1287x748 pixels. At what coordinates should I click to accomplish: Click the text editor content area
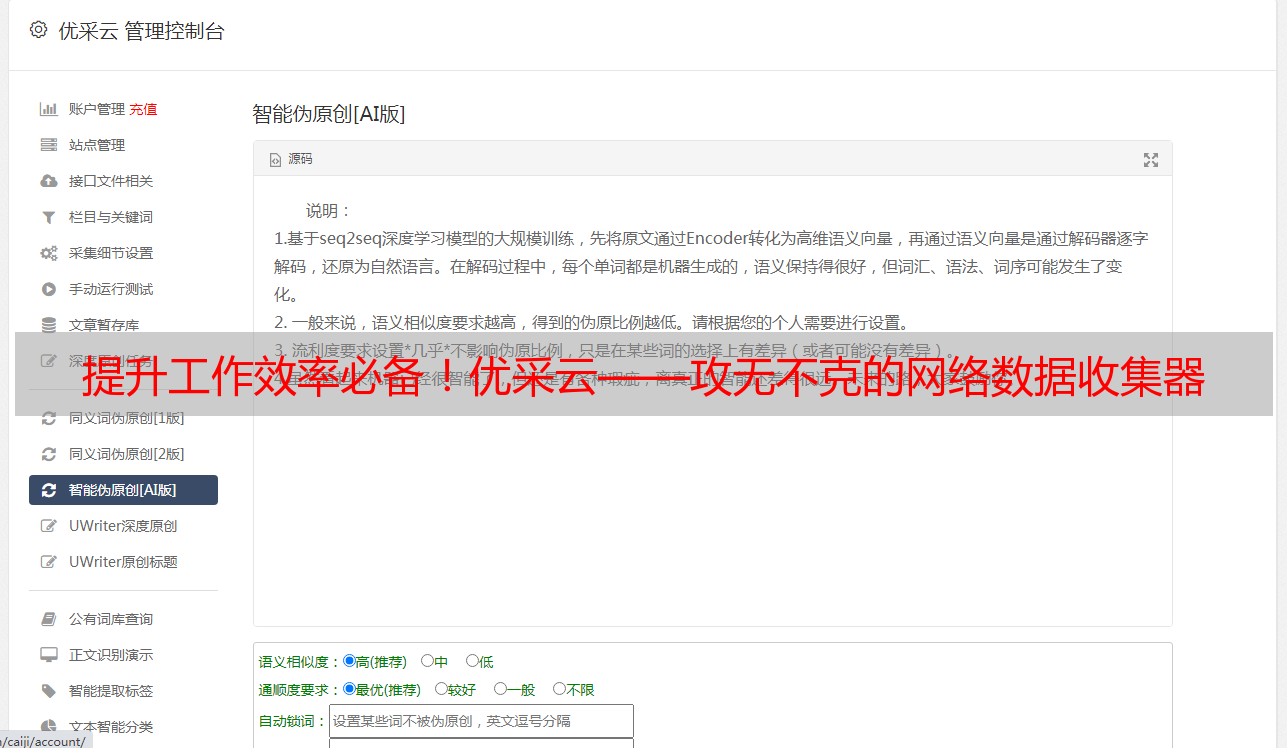point(712,402)
